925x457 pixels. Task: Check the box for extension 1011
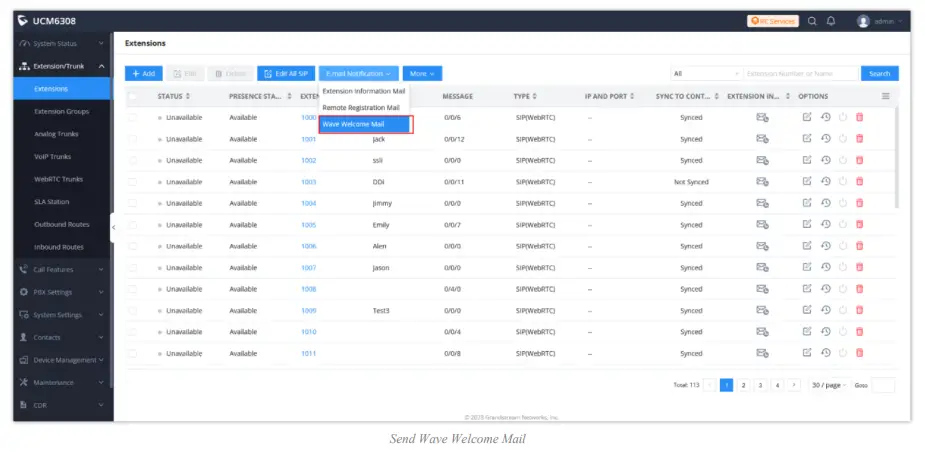[x=133, y=353]
